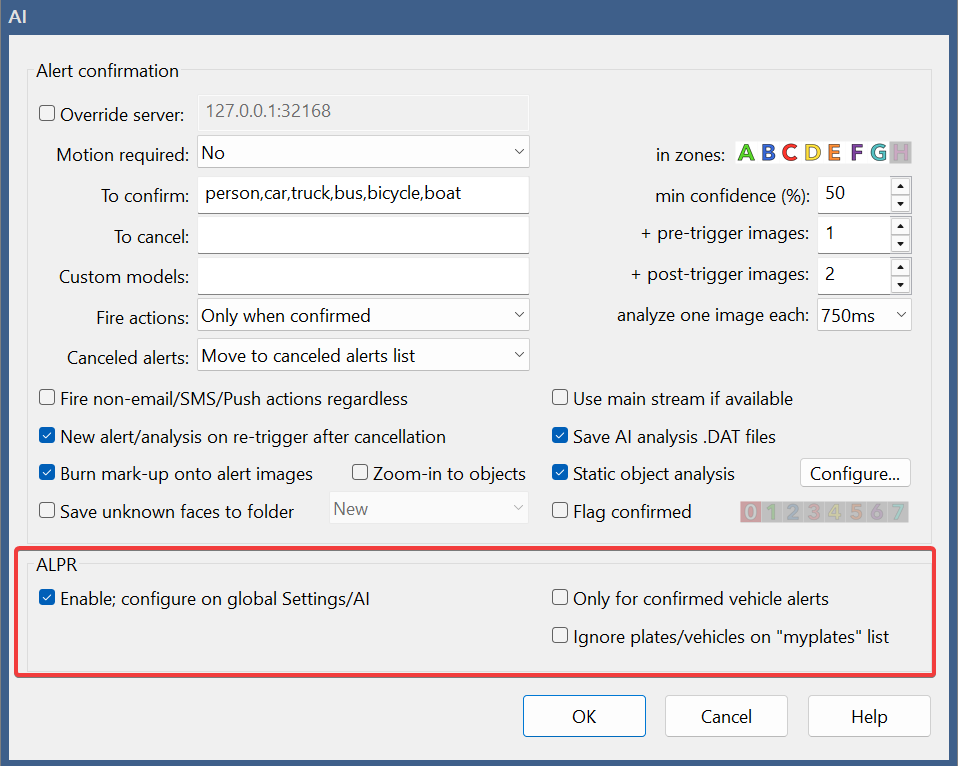Open the Motion required dropdown

pos(363,152)
